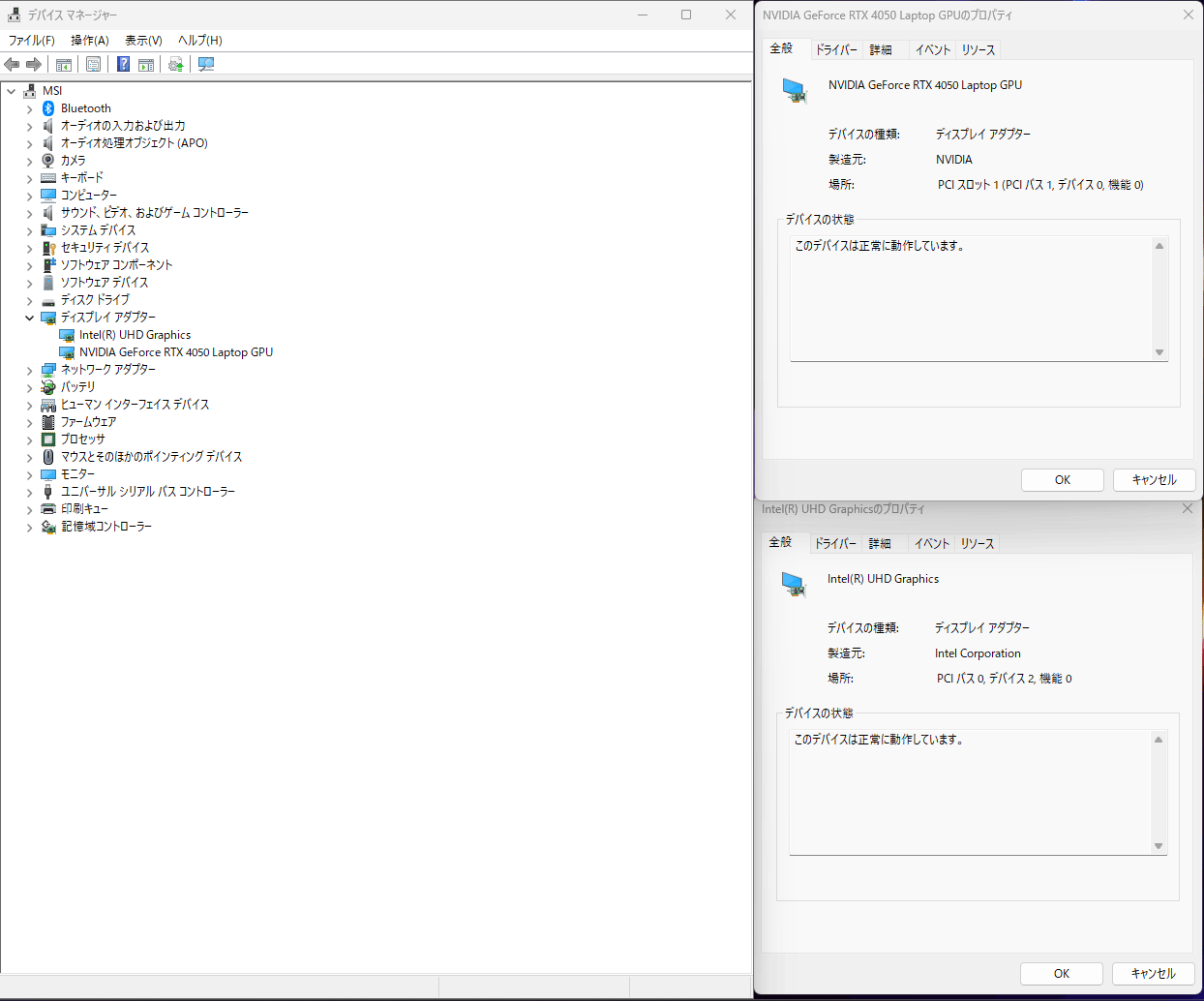
Task: Open イベント tab in NVIDIA properties
Action: pos(933,50)
